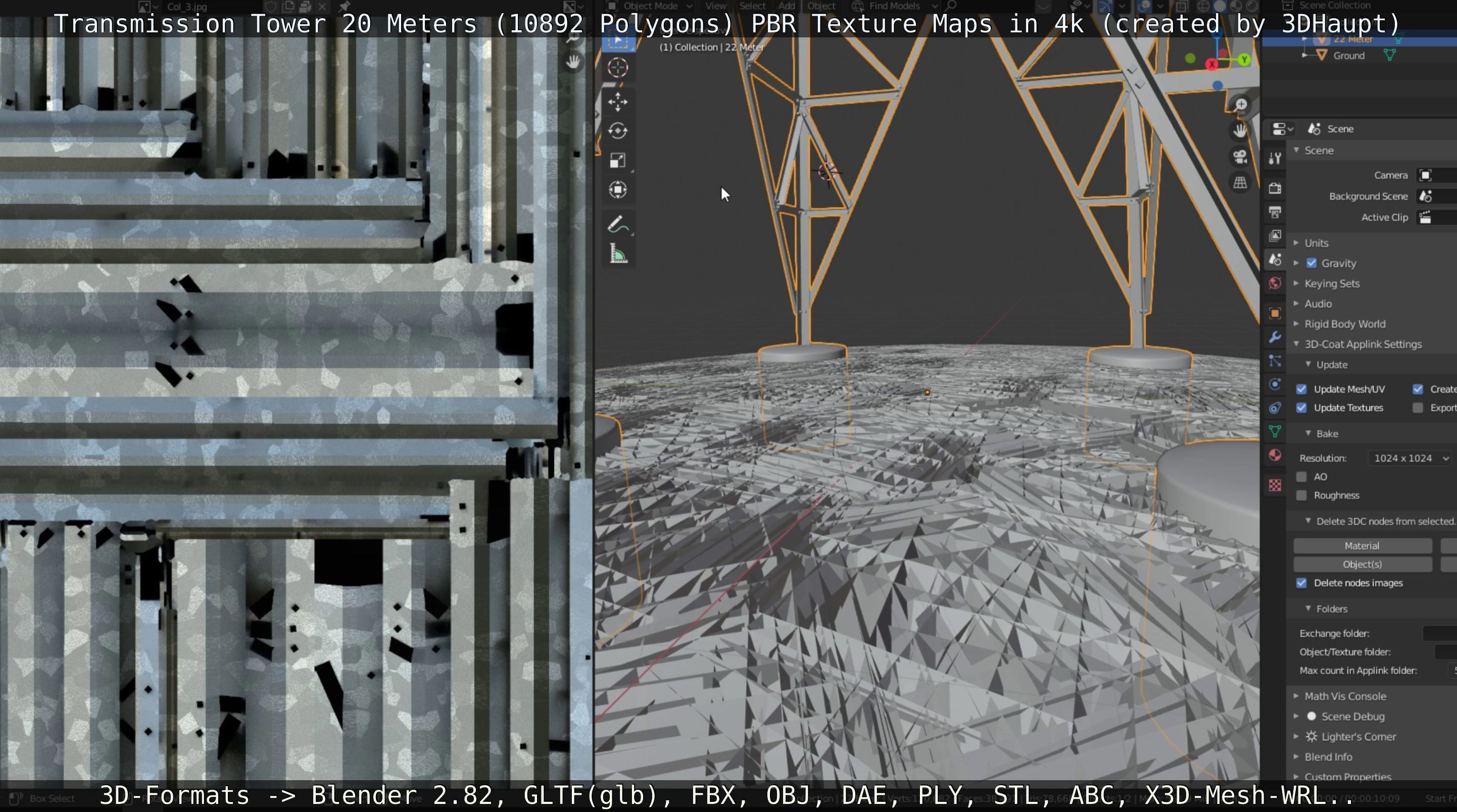Enable the Export checkbox
This screenshot has width=1457, height=812.
point(1418,408)
